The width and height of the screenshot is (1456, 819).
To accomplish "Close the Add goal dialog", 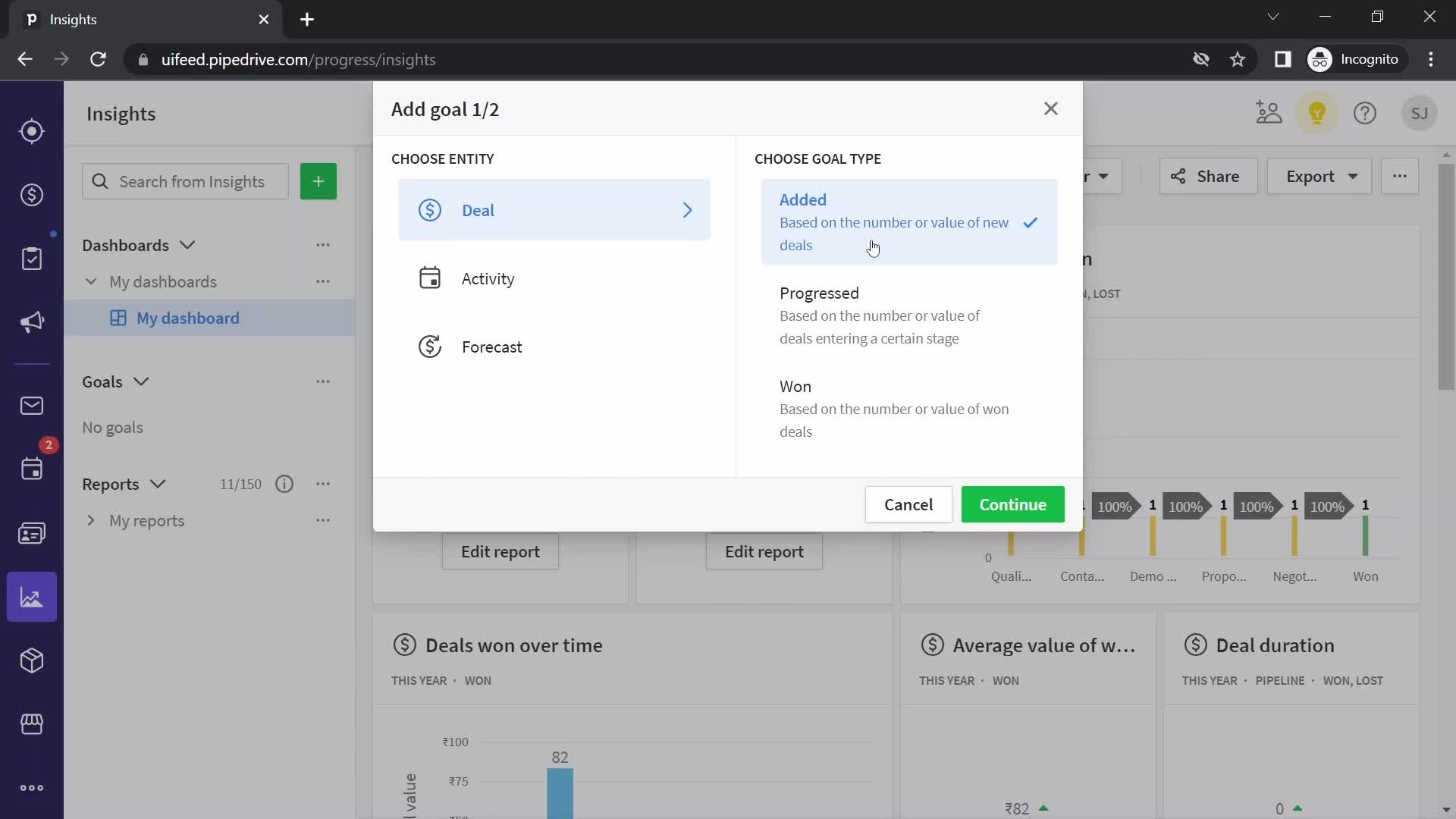I will pos(1050,108).
